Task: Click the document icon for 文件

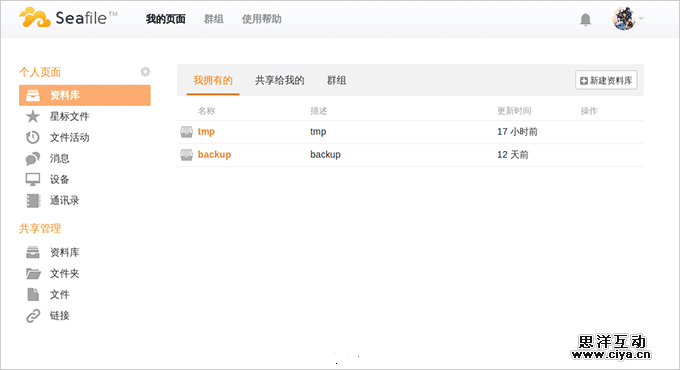Action: coord(33,295)
